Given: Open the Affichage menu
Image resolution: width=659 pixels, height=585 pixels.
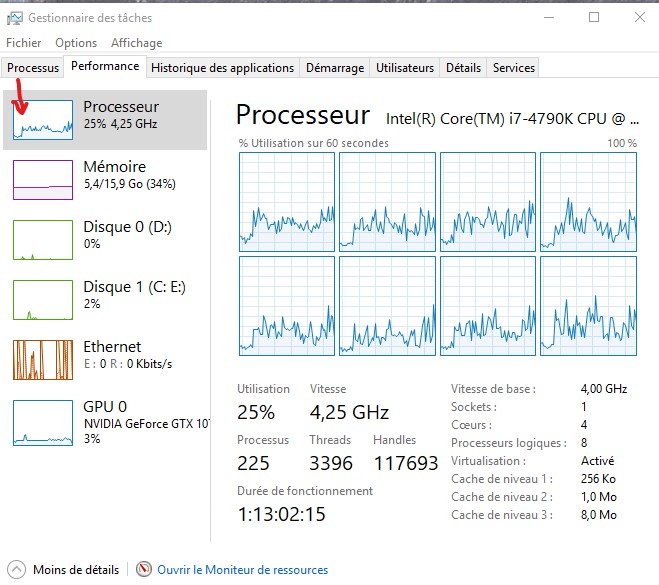Looking at the screenshot, I should coord(137,43).
